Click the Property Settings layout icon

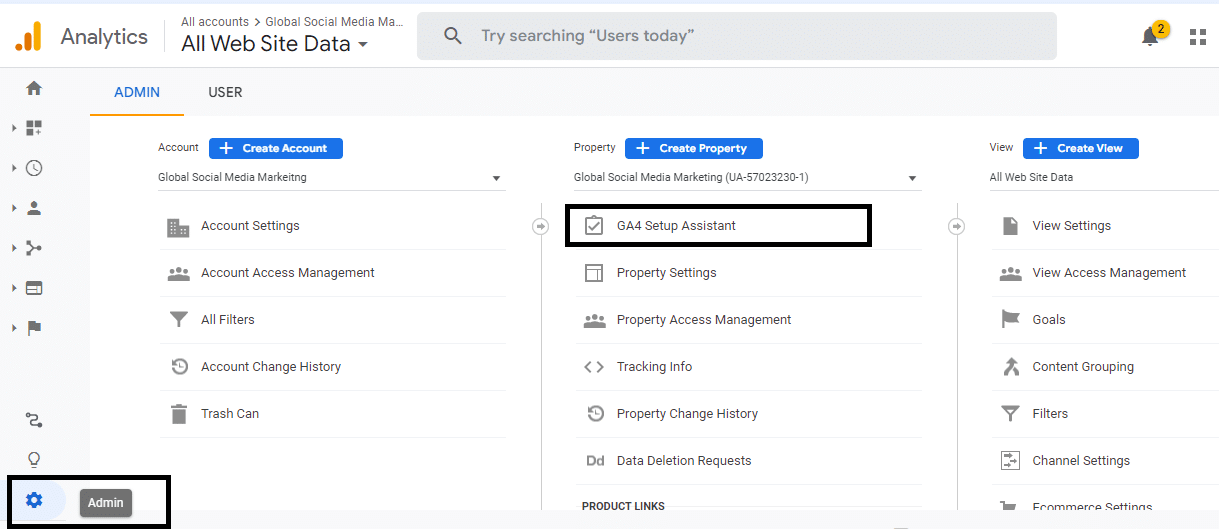click(x=594, y=273)
